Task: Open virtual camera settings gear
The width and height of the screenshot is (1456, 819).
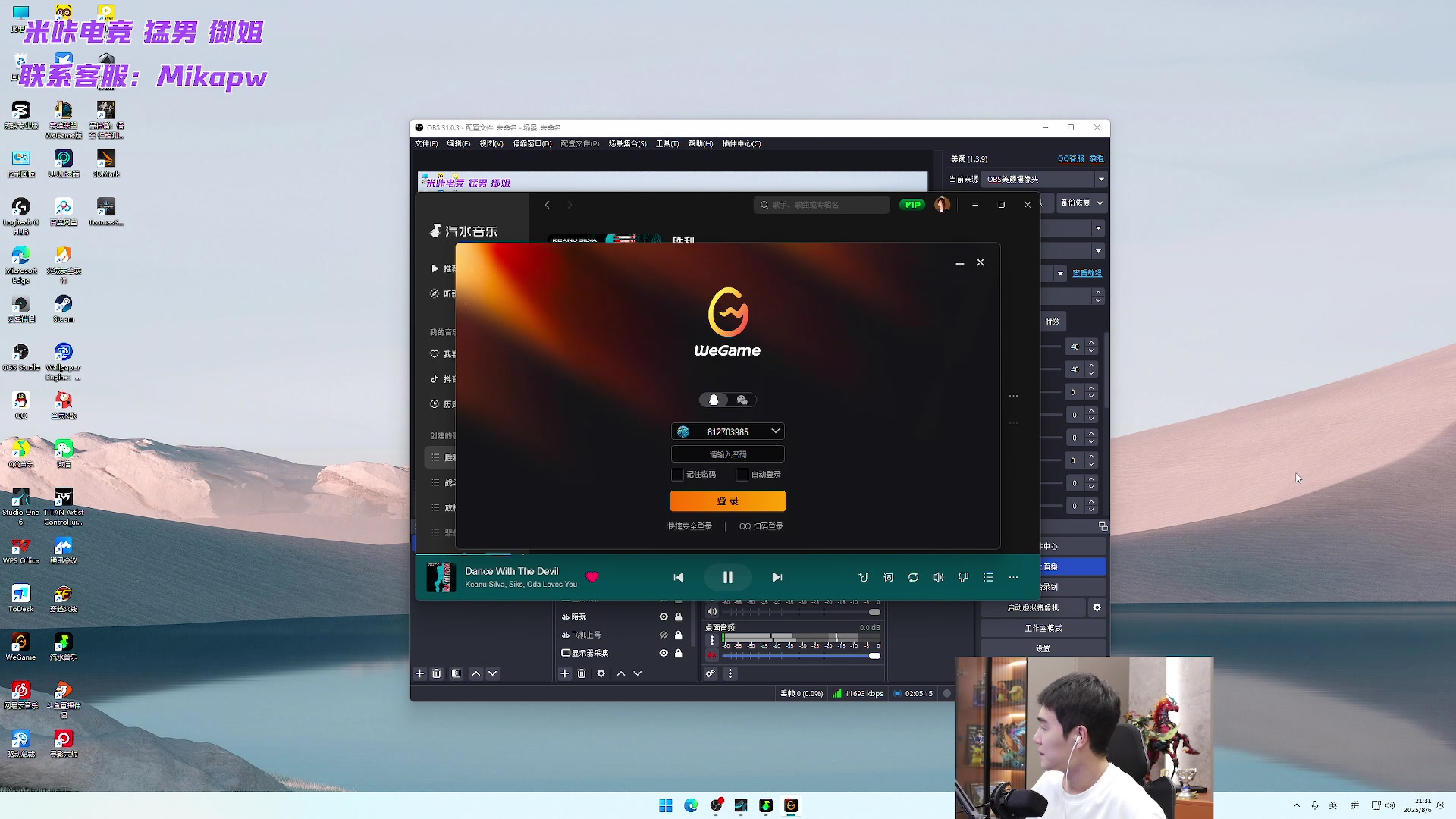Action: [x=1097, y=607]
